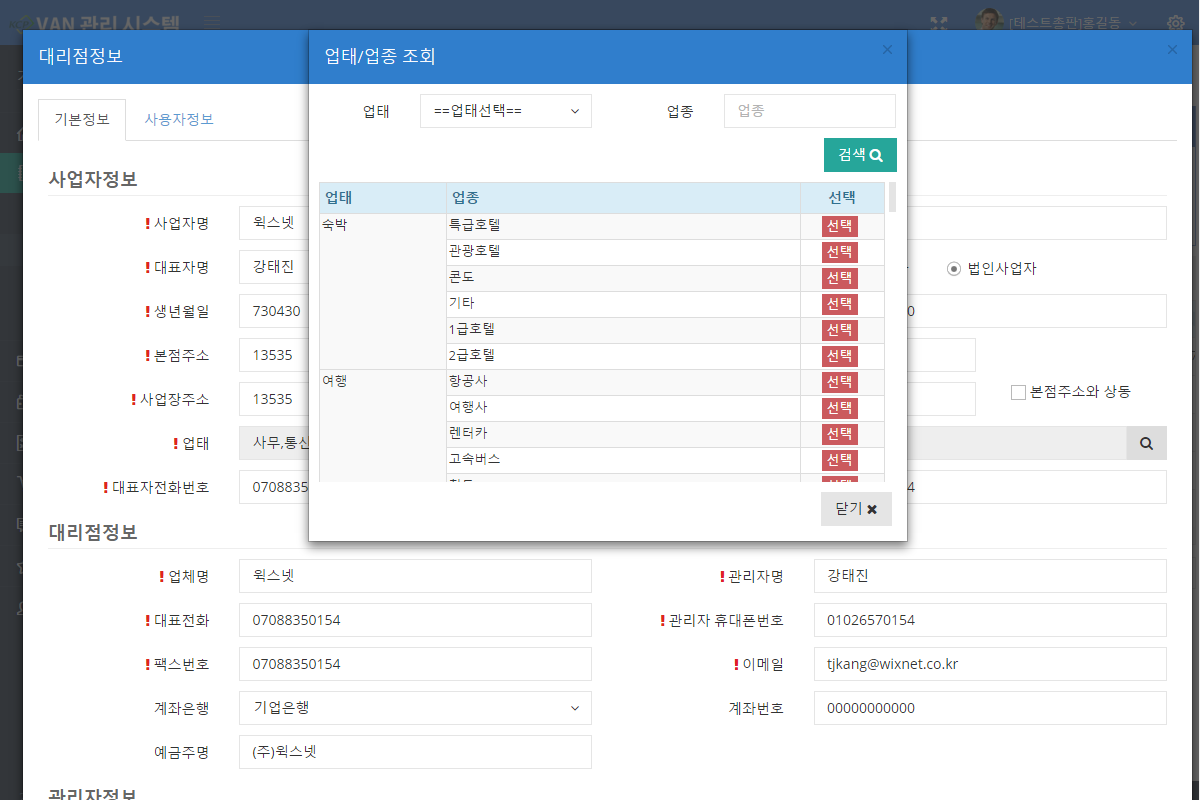The height and width of the screenshot is (800, 1200).
Task: Click the 숙박 category cell
Action: (x=383, y=291)
